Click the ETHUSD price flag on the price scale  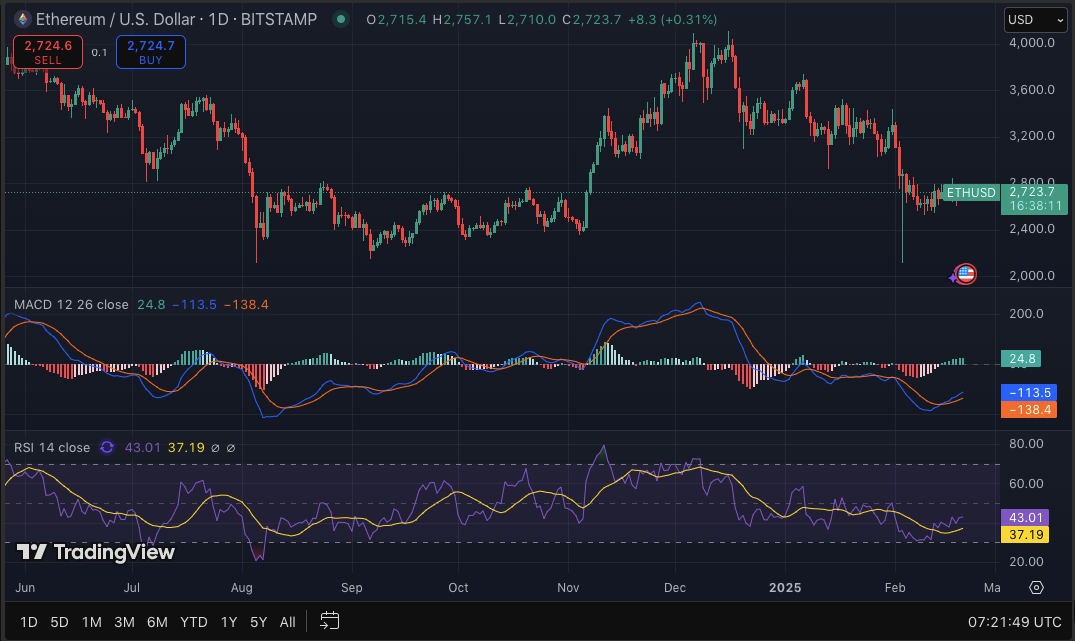coord(970,193)
